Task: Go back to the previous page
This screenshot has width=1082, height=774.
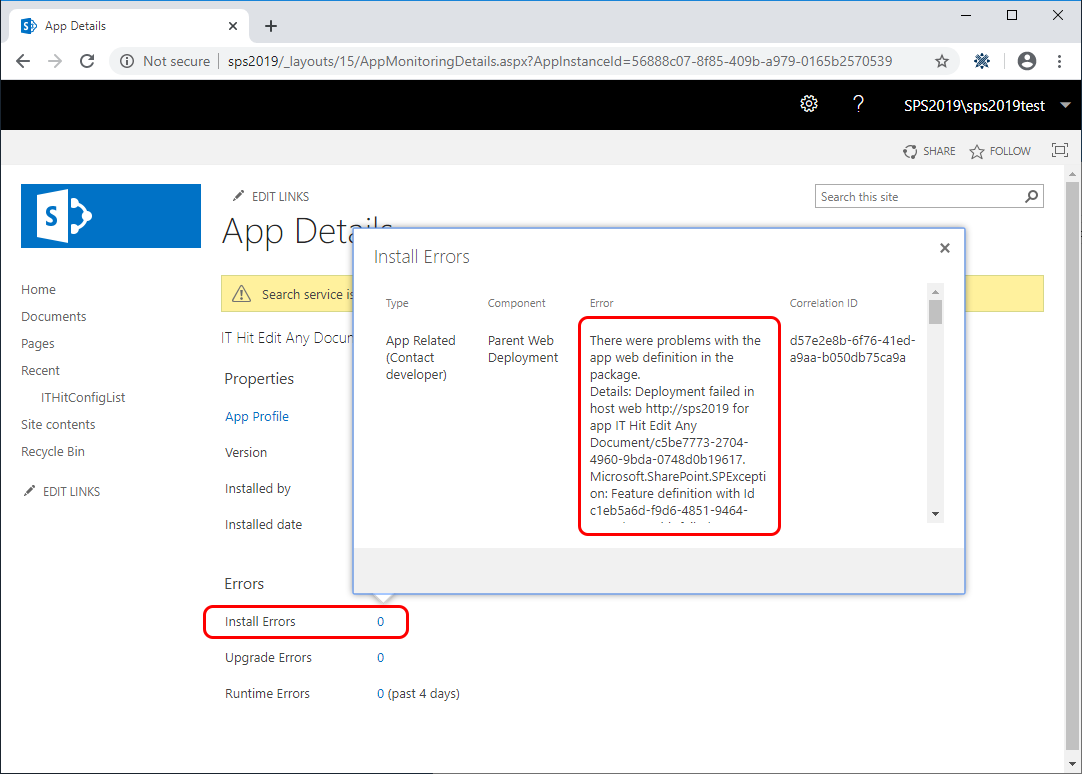Action: coord(23,61)
